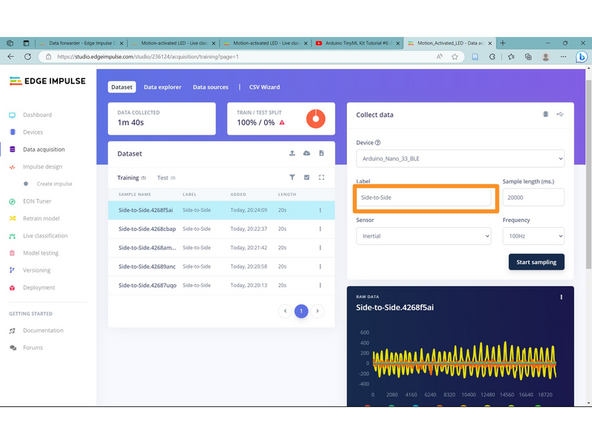The width and height of the screenshot is (592, 444).
Task: Add page to favorites with star icon
Action: tap(455, 57)
